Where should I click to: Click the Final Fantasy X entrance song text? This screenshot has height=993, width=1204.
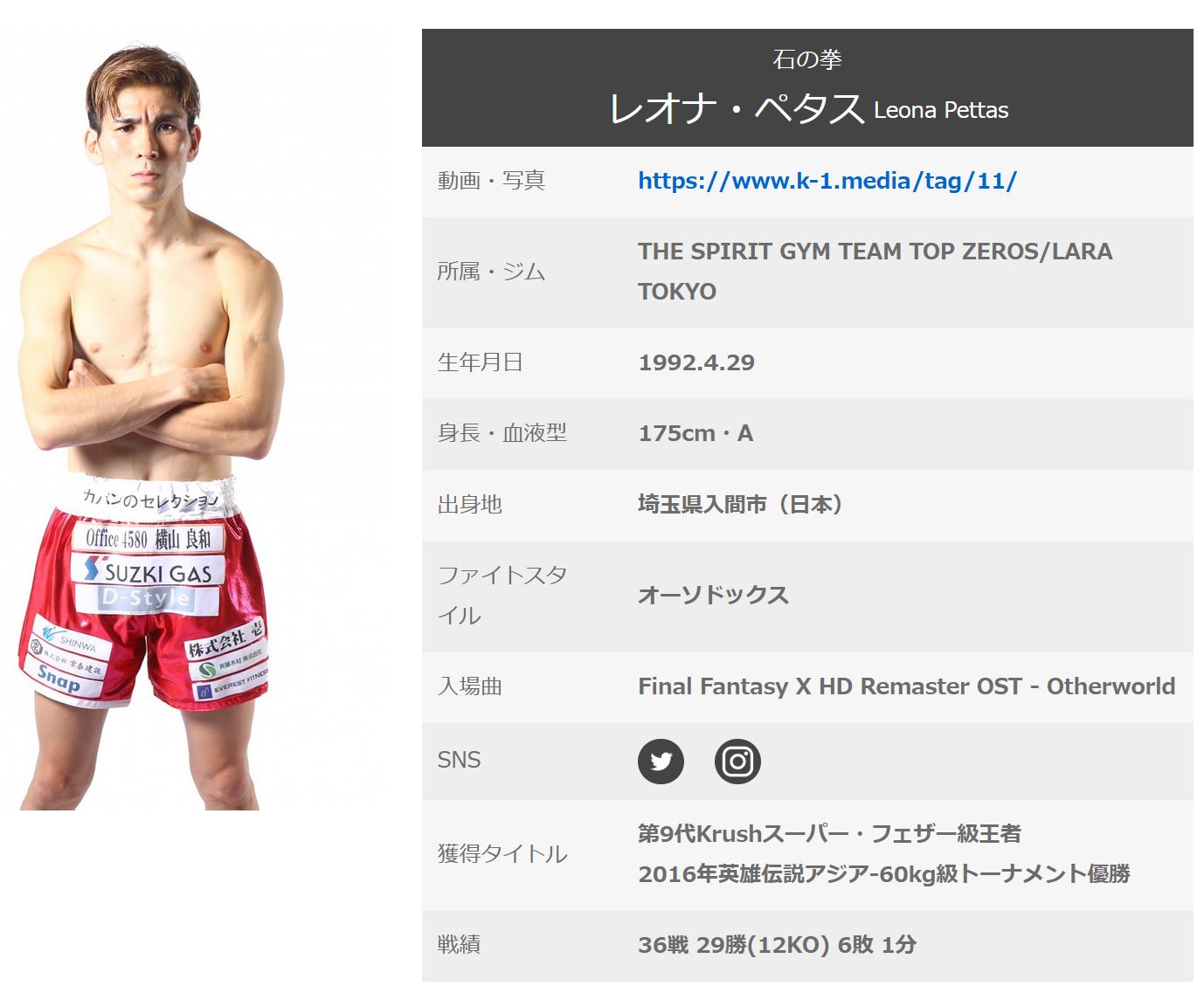[x=906, y=686]
